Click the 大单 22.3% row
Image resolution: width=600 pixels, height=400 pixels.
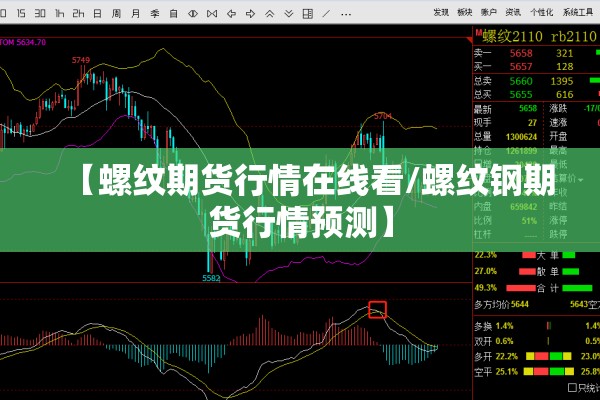tap(525, 255)
